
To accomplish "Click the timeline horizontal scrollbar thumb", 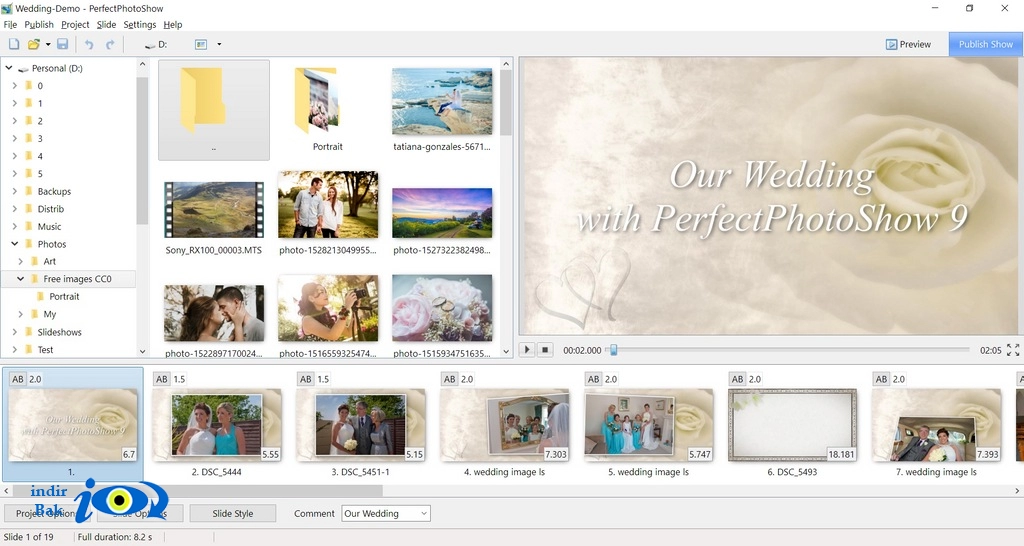I will (197, 490).
